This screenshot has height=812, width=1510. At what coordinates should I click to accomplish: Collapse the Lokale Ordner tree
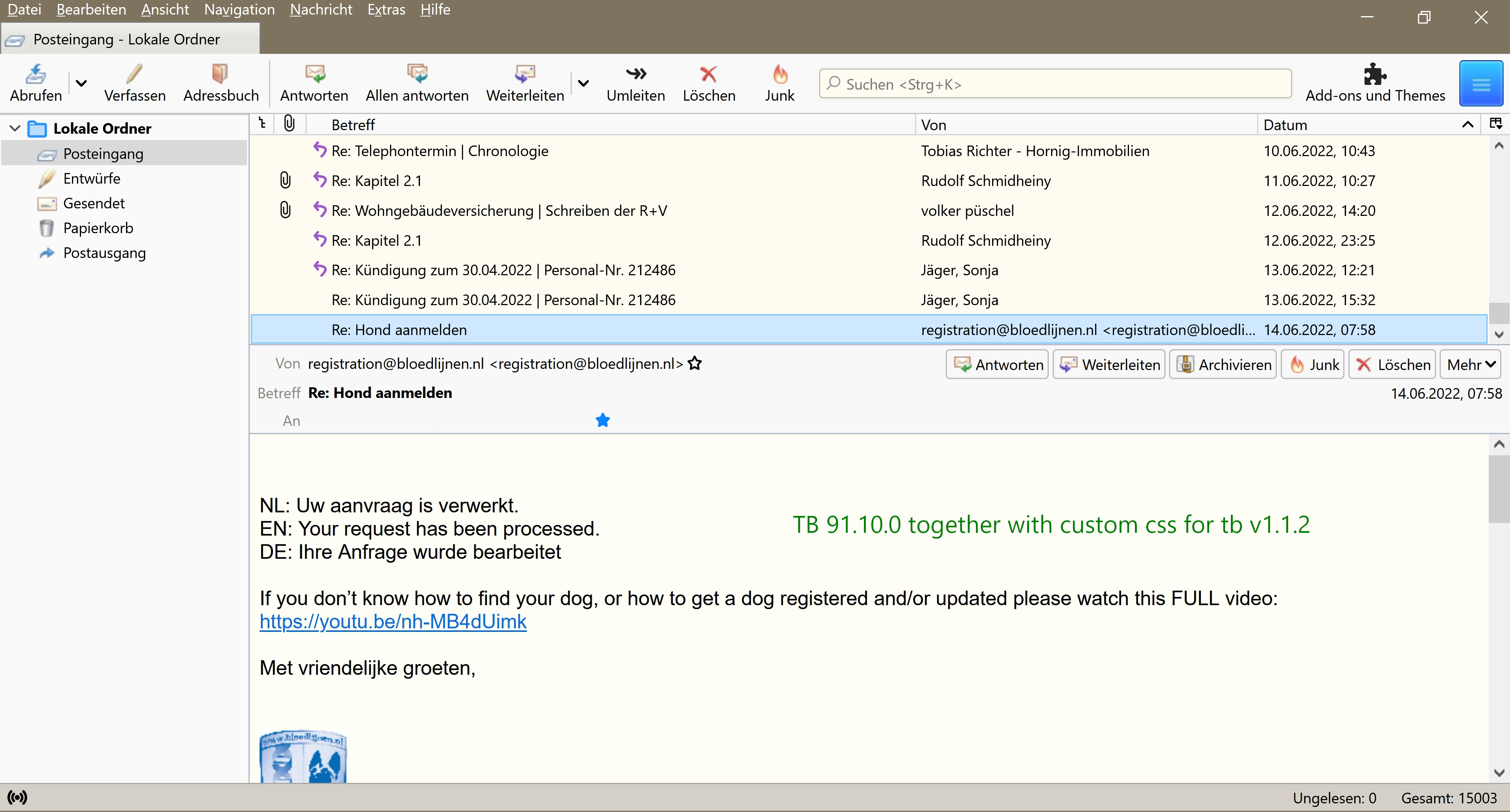pos(15,129)
